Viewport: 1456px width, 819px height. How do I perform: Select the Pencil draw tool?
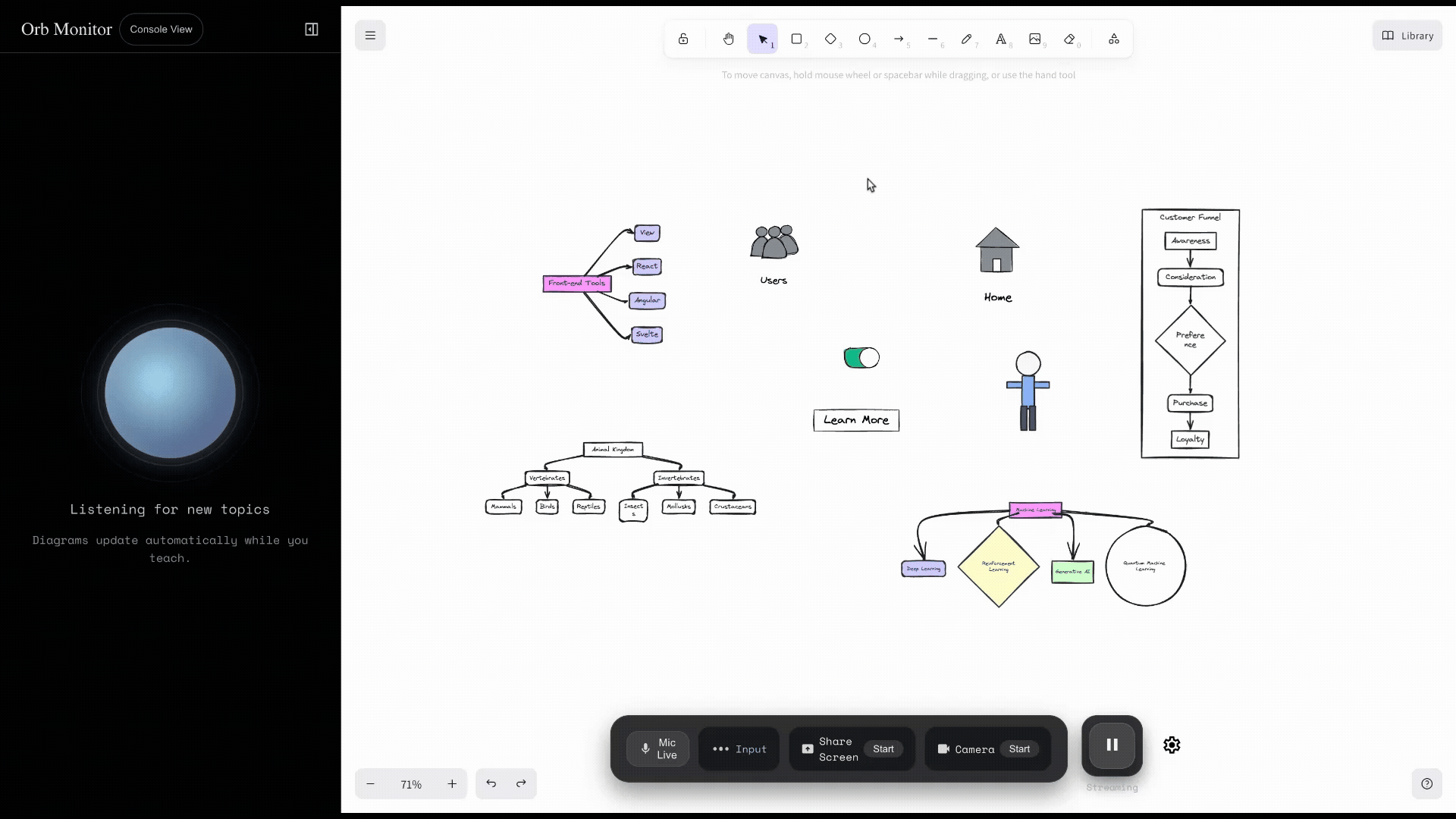click(x=966, y=39)
